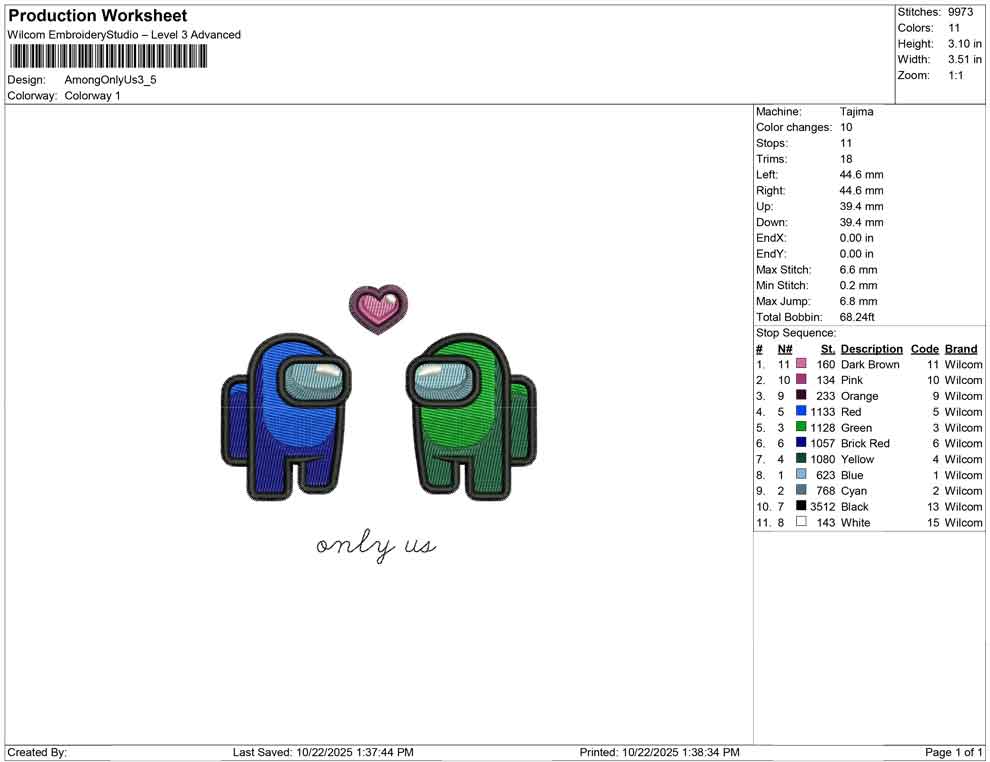Viewport: 990px width, 762px height.
Task: Click the 'Page 1 of 1' footer text
Action: pos(953,752)
